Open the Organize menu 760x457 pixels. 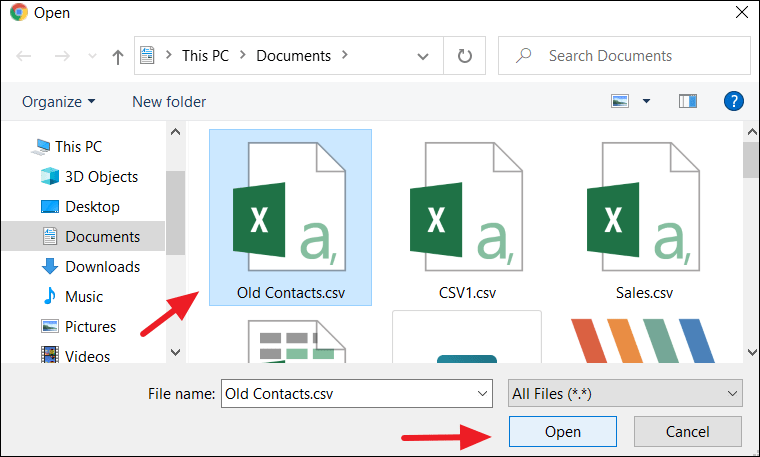click(58, 102)
